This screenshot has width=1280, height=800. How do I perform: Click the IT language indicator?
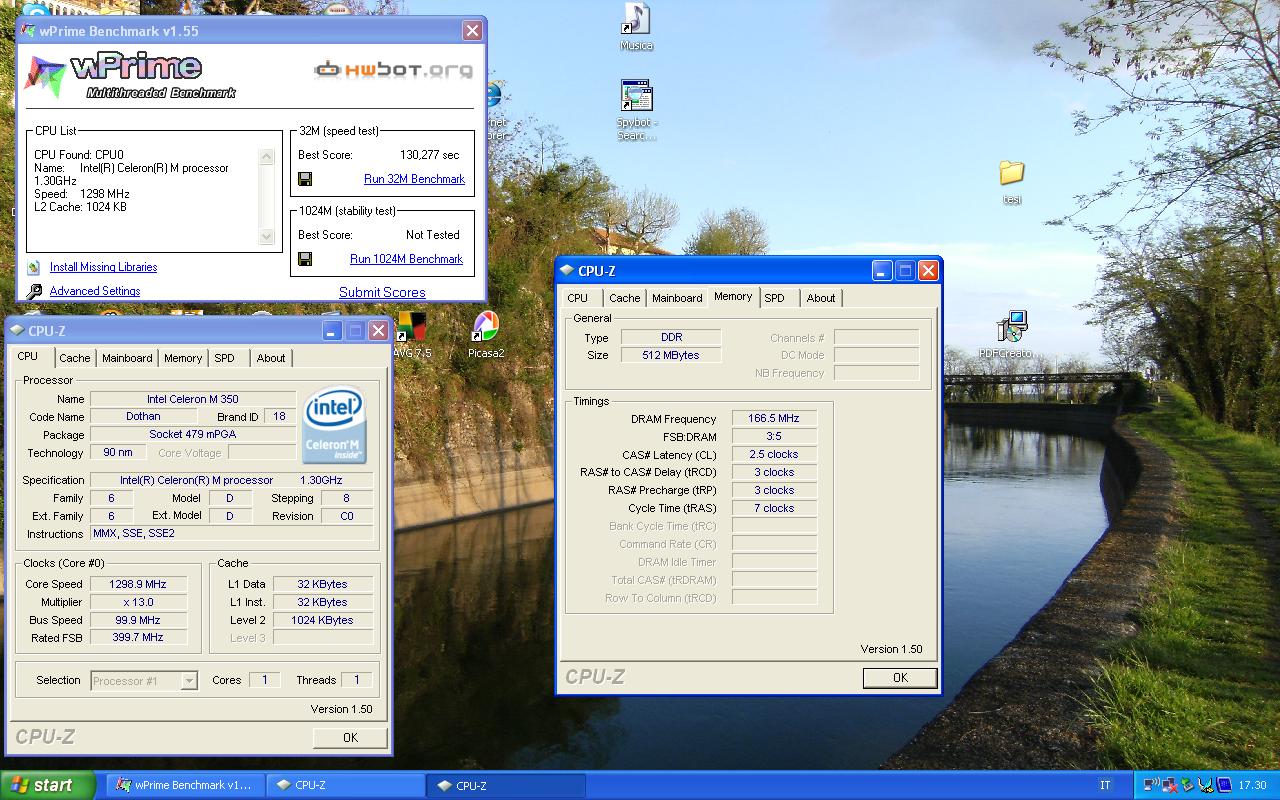tap(1105, 785)
